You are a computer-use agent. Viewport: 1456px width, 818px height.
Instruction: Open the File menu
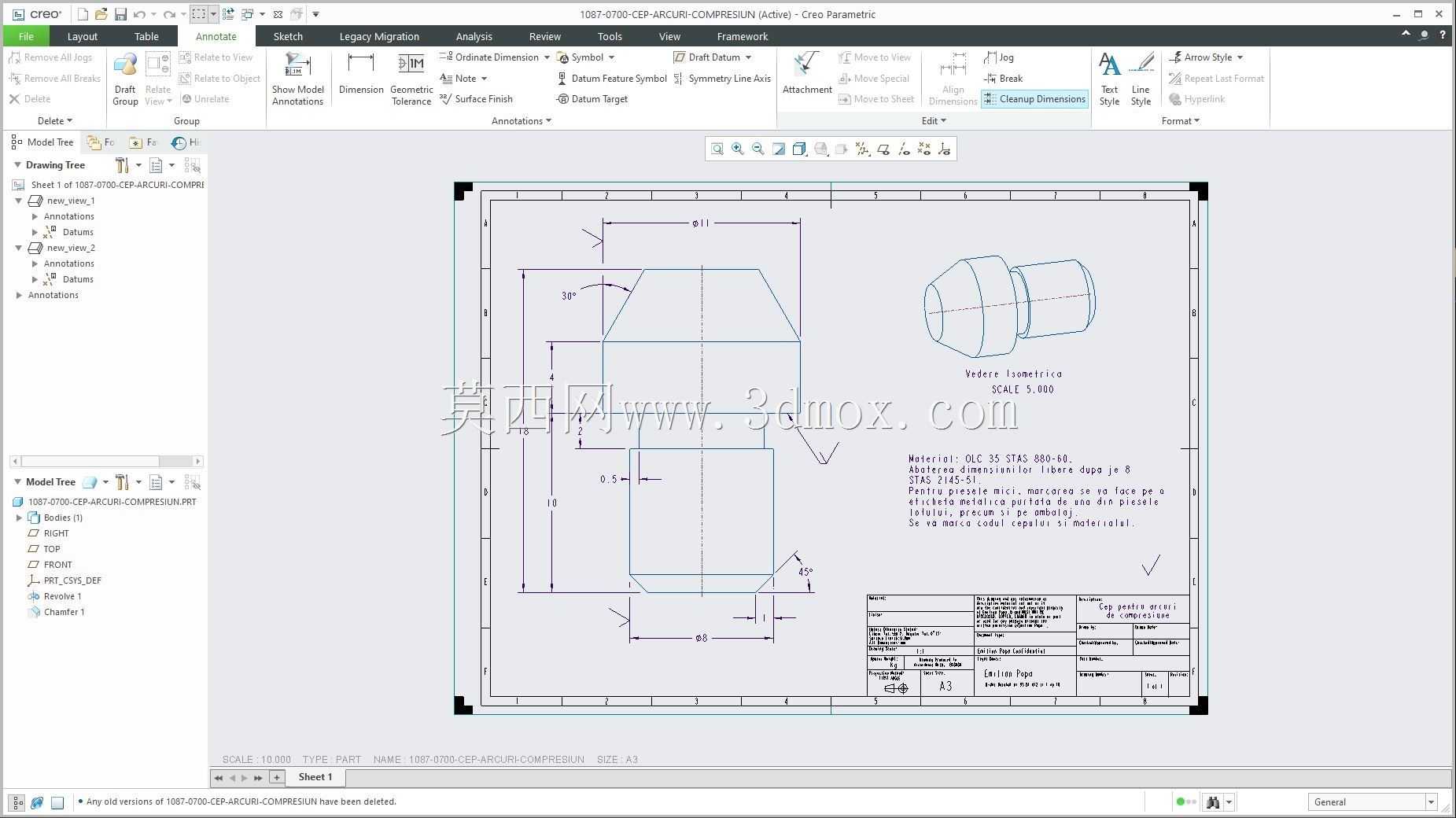26,36
